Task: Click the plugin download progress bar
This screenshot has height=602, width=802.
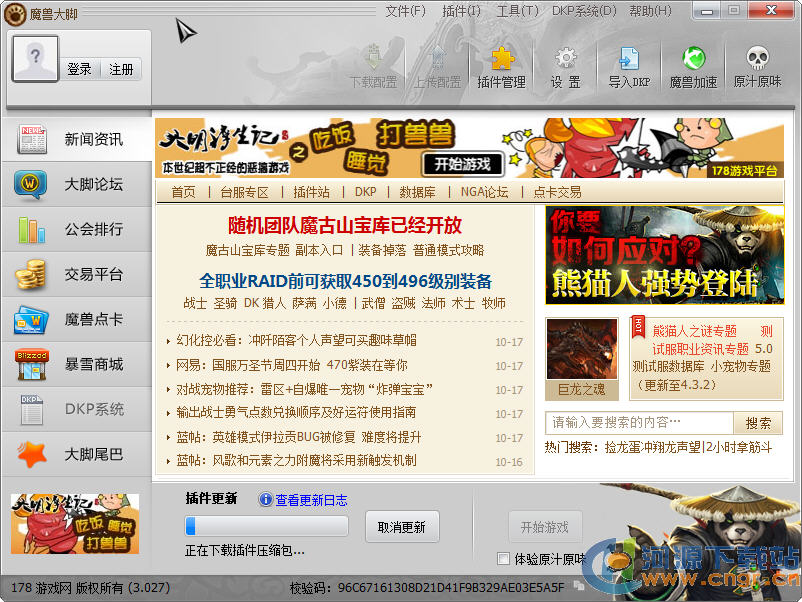Action: point(266,527)
